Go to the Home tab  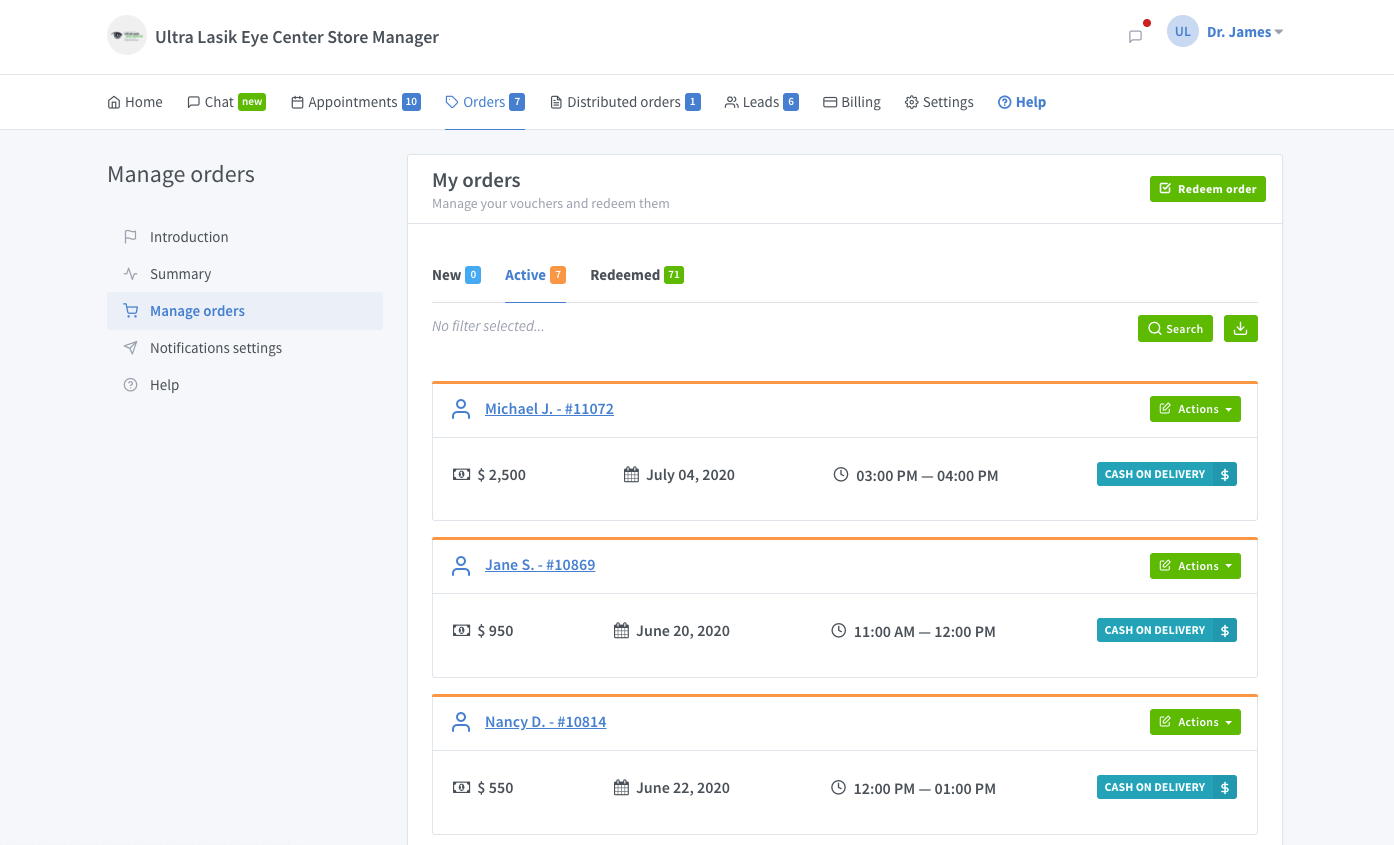coord(135,102)
